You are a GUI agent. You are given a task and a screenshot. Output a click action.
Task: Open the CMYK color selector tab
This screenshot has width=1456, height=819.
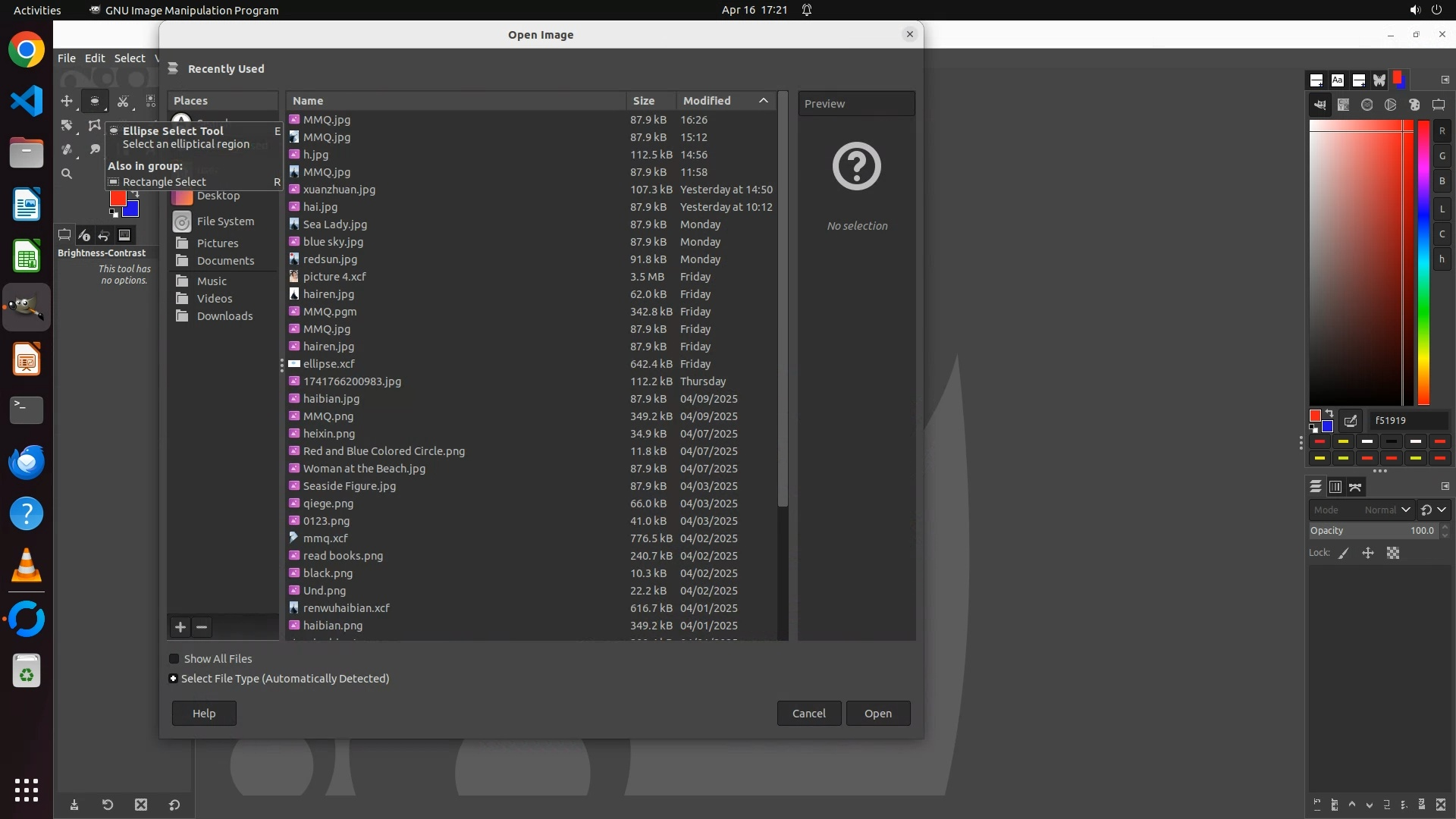point(1343,105)
